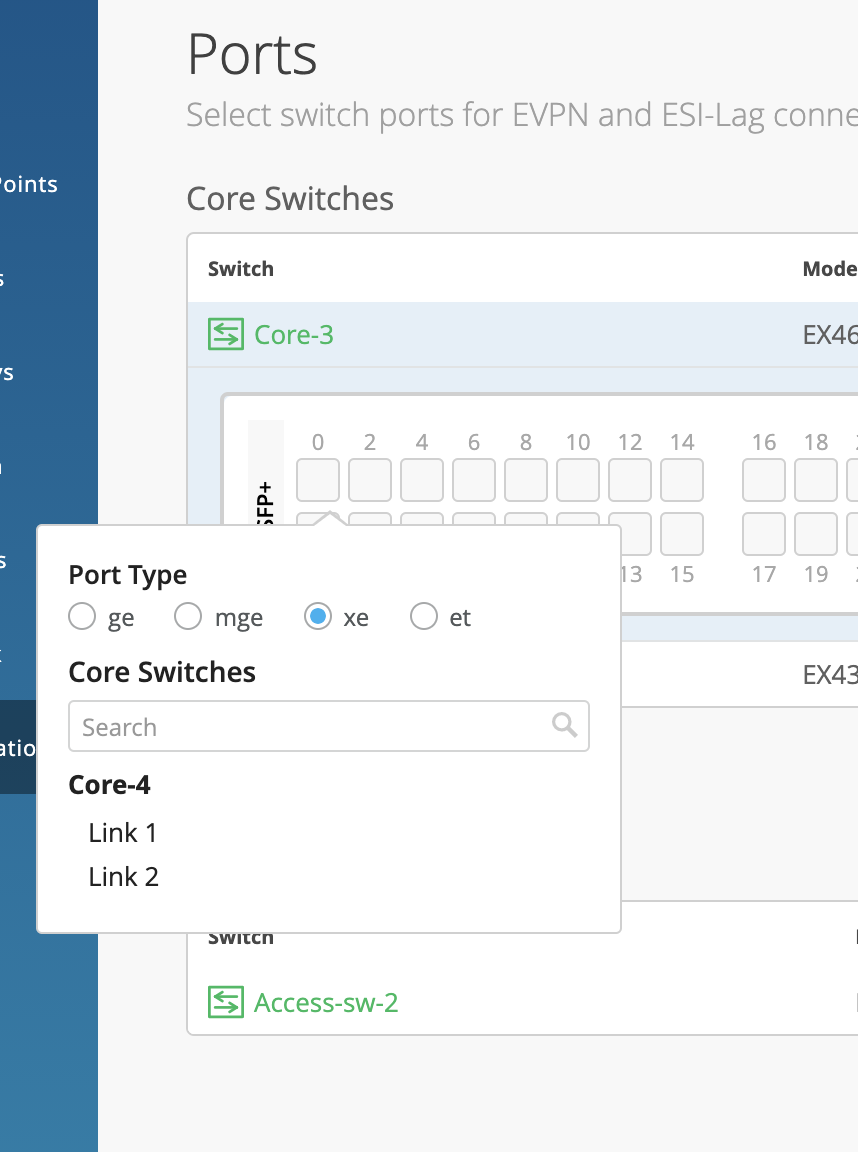
Task: Select the et port type
Action: [424, 618]
